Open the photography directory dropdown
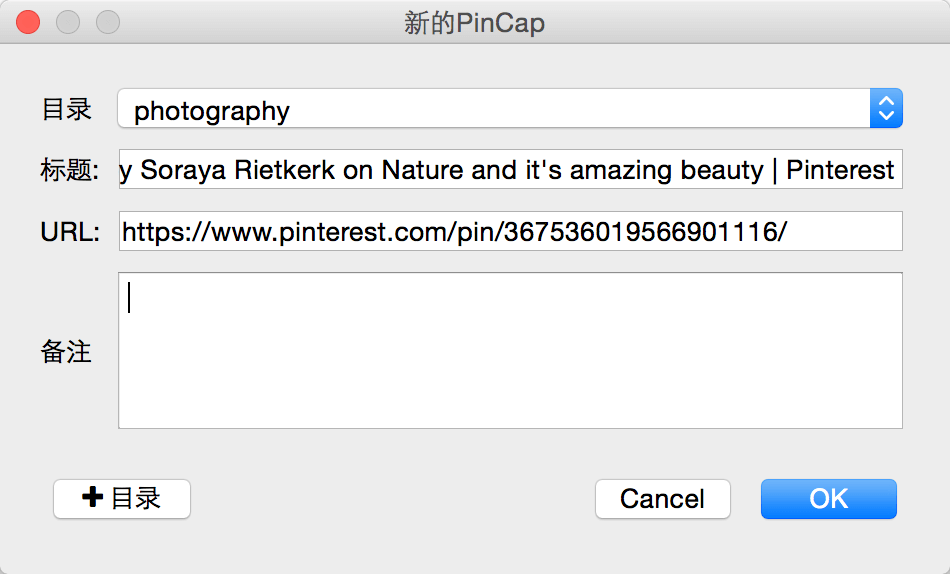This screenshot has width=950, height=574. 510,108
